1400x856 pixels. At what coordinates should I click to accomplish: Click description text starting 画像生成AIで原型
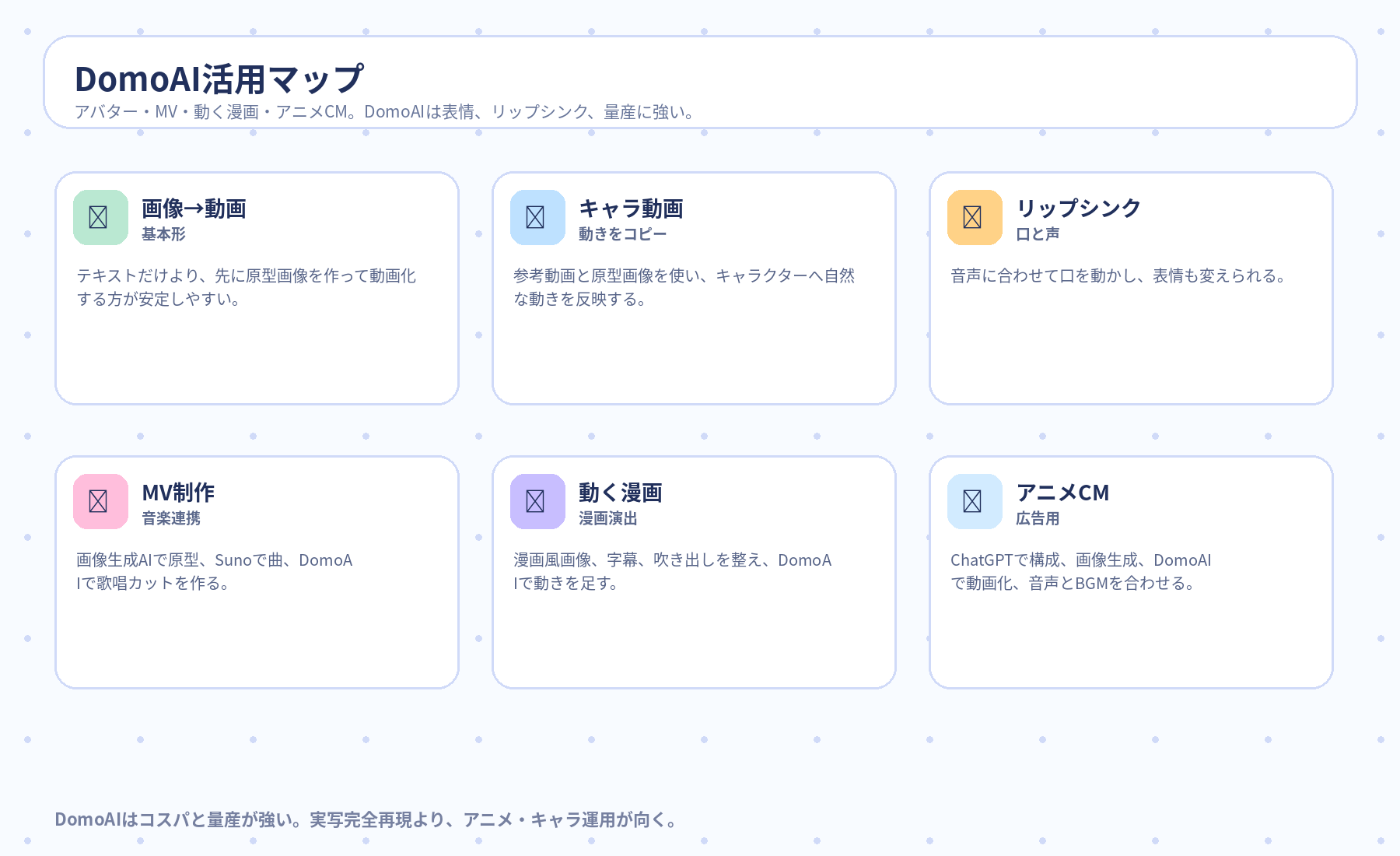215,571
